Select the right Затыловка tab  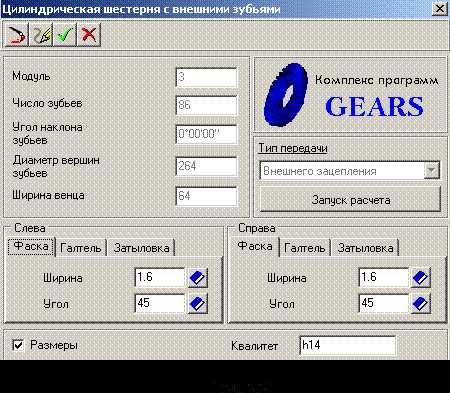[365, 248]
